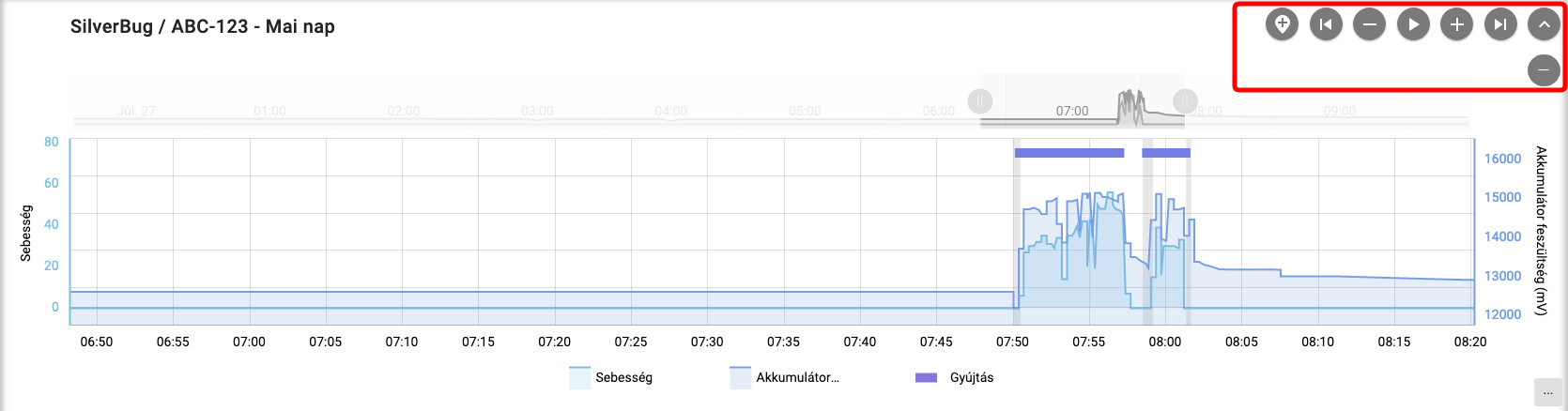This screenshot has height=411, width=1568.
Task: Open the three-dots menu in bottom corner
Action: (x=1548, y=392)
